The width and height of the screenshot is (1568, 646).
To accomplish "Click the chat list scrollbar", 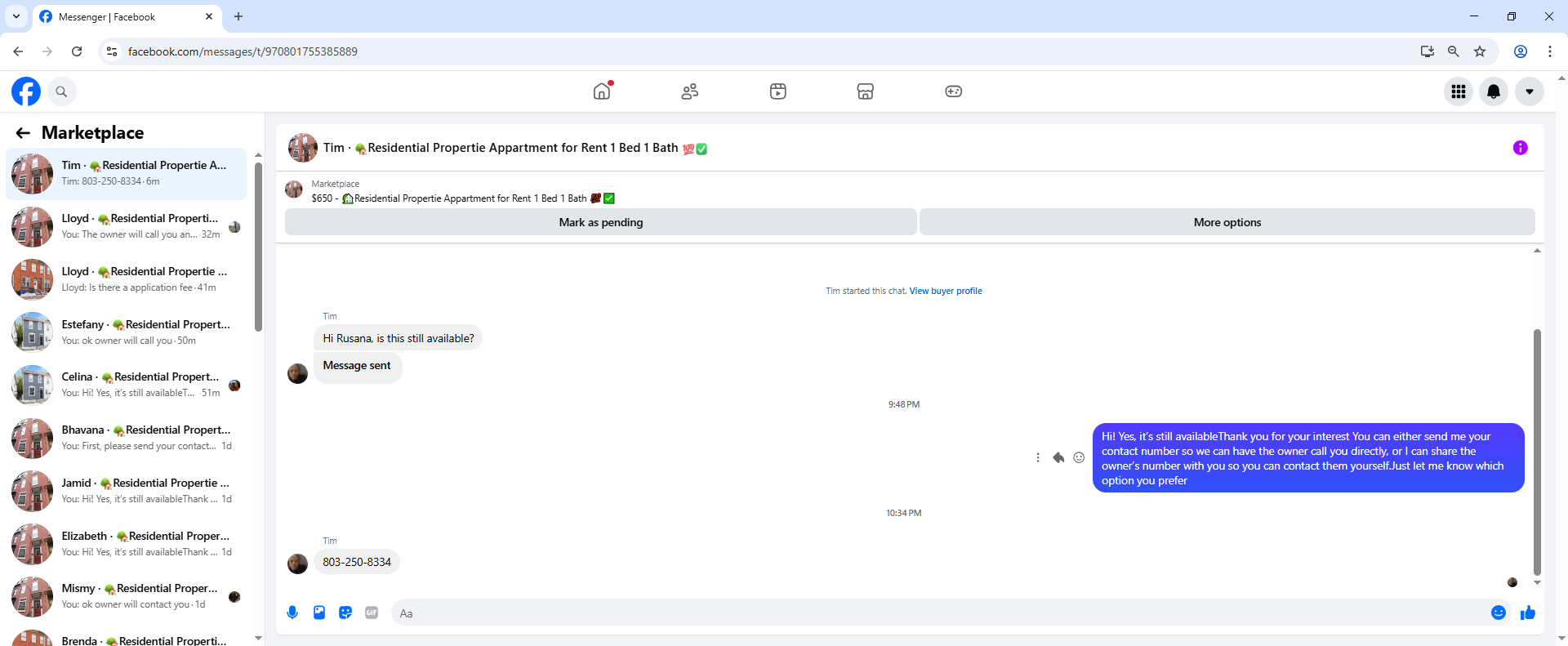I will (258, 247).
